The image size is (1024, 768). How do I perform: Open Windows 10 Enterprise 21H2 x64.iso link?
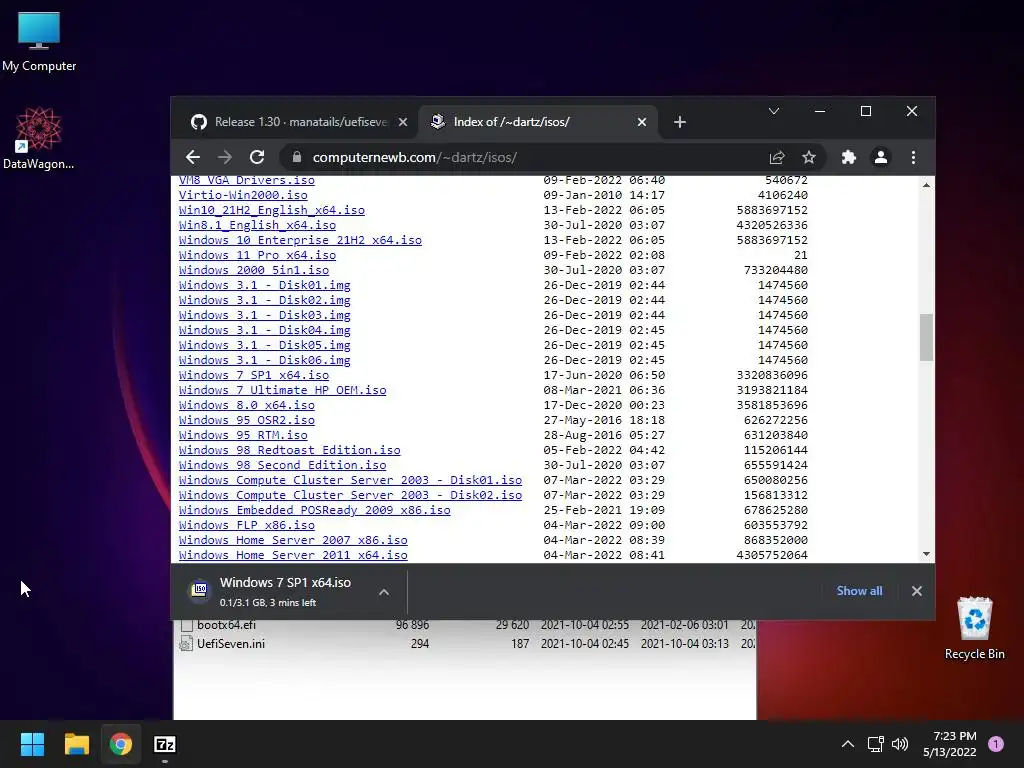point(300,240)
